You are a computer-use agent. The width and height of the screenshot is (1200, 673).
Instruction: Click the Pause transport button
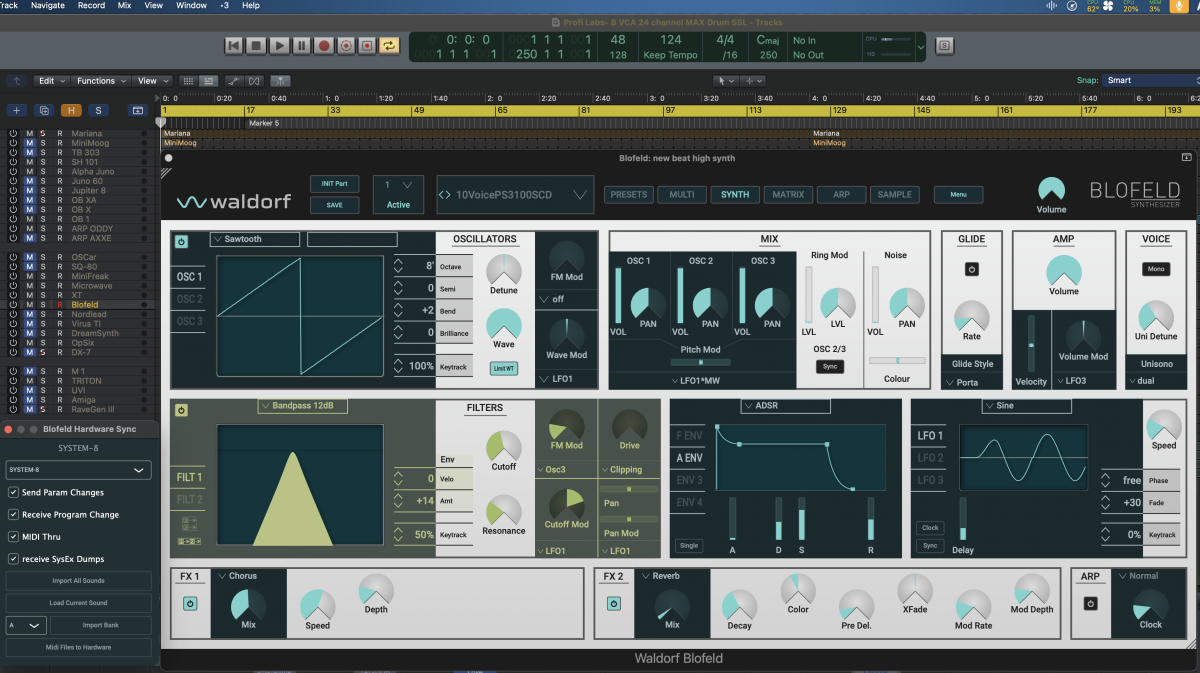click(x=301, y=45)
